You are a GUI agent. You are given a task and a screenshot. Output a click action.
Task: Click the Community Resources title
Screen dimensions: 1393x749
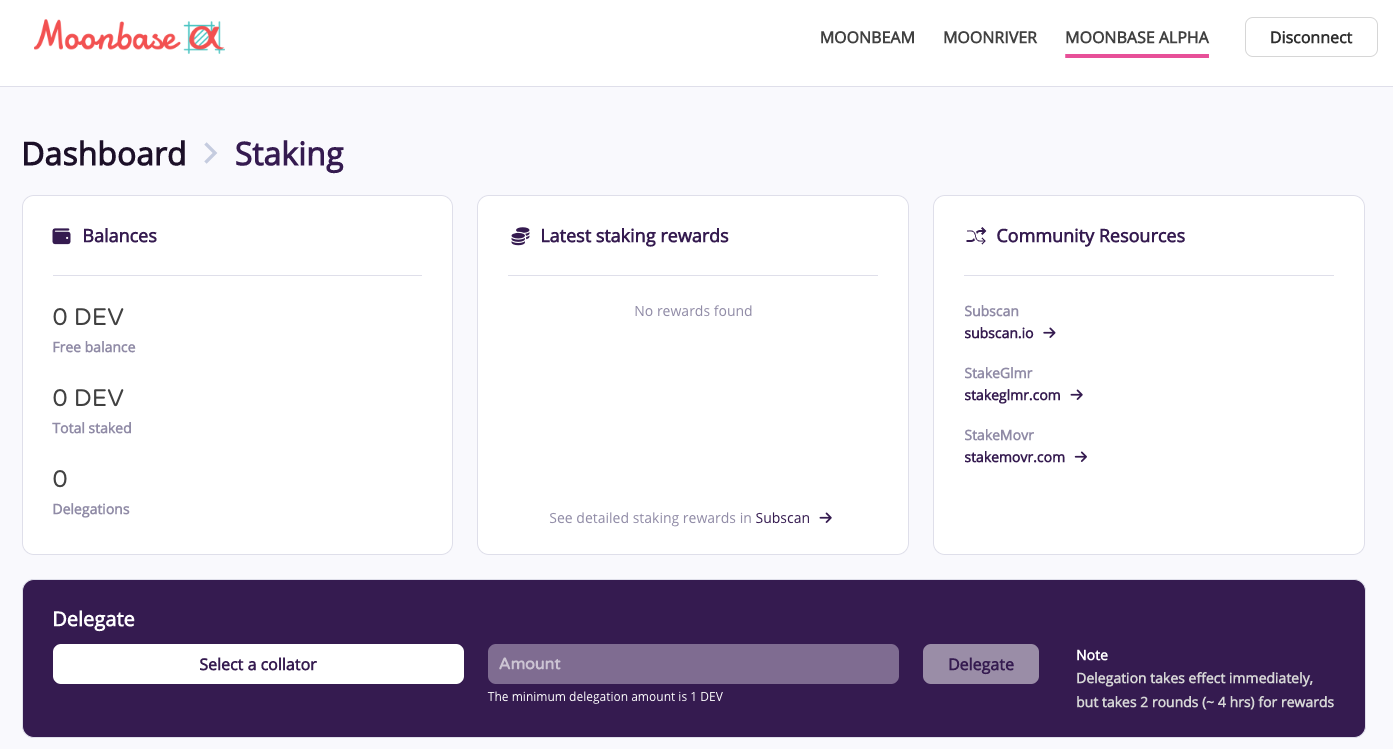click(1090, 236)
